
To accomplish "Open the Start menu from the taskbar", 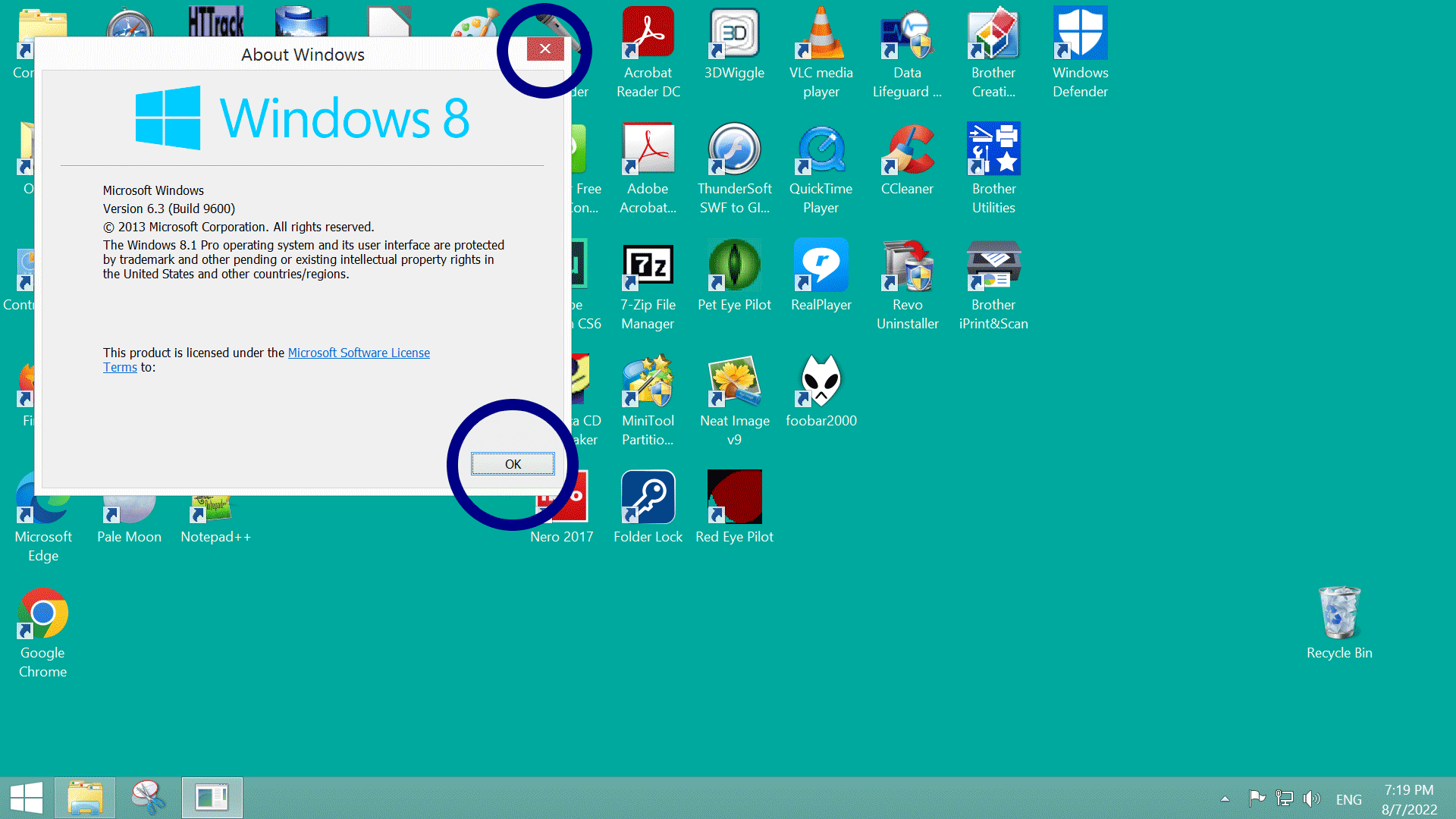I will click(27, 798).
